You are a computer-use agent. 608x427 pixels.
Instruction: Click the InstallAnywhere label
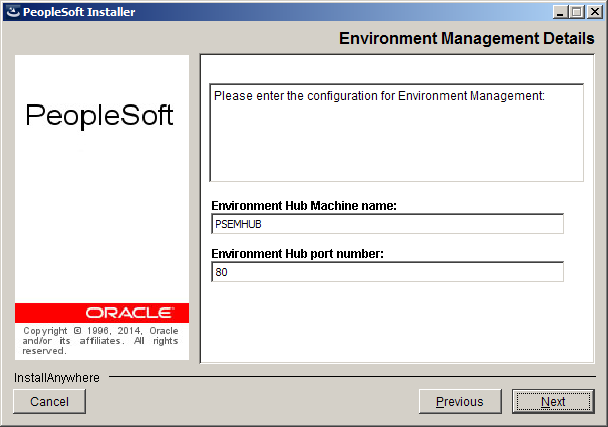click(57, 377)
